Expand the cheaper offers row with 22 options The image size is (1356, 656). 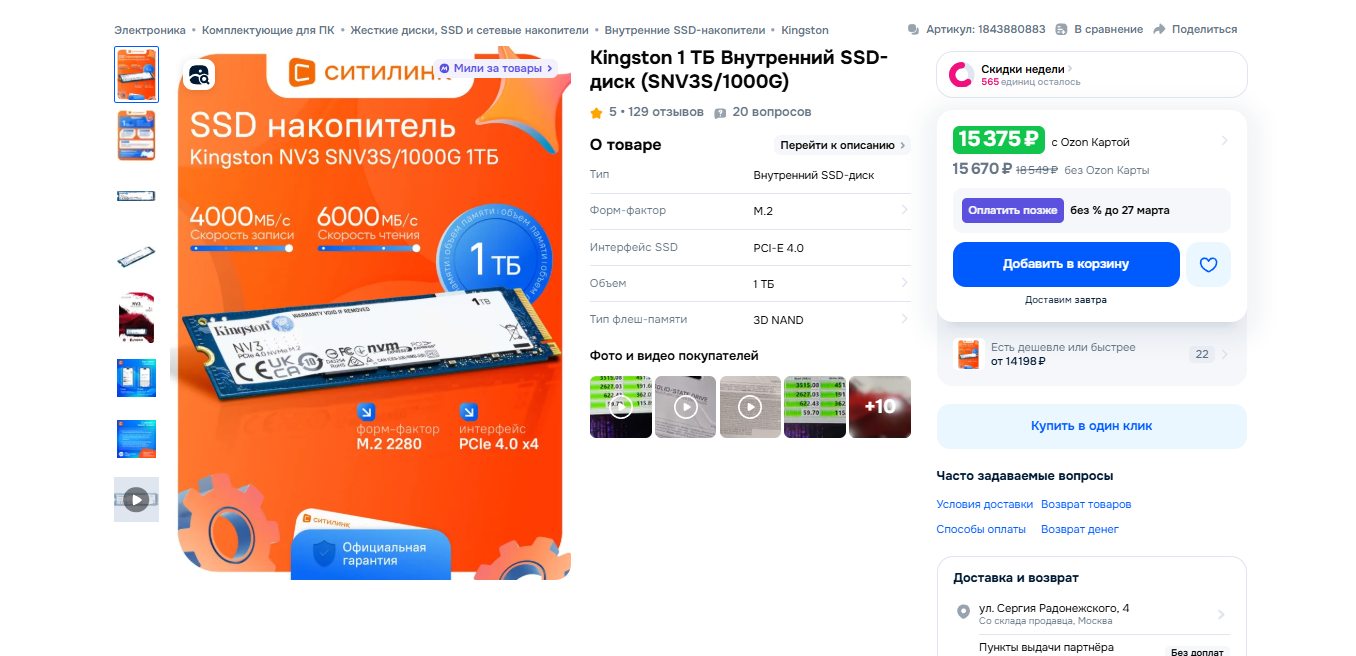1092,354
